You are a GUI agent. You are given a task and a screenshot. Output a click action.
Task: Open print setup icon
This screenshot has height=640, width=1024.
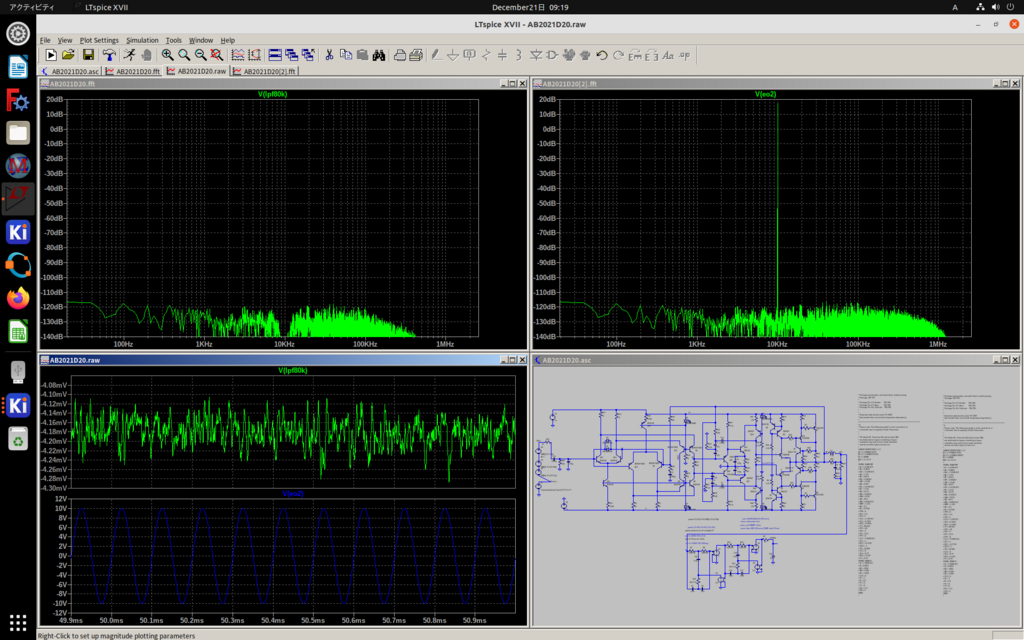pyautogui.click(x=416, y=56)
